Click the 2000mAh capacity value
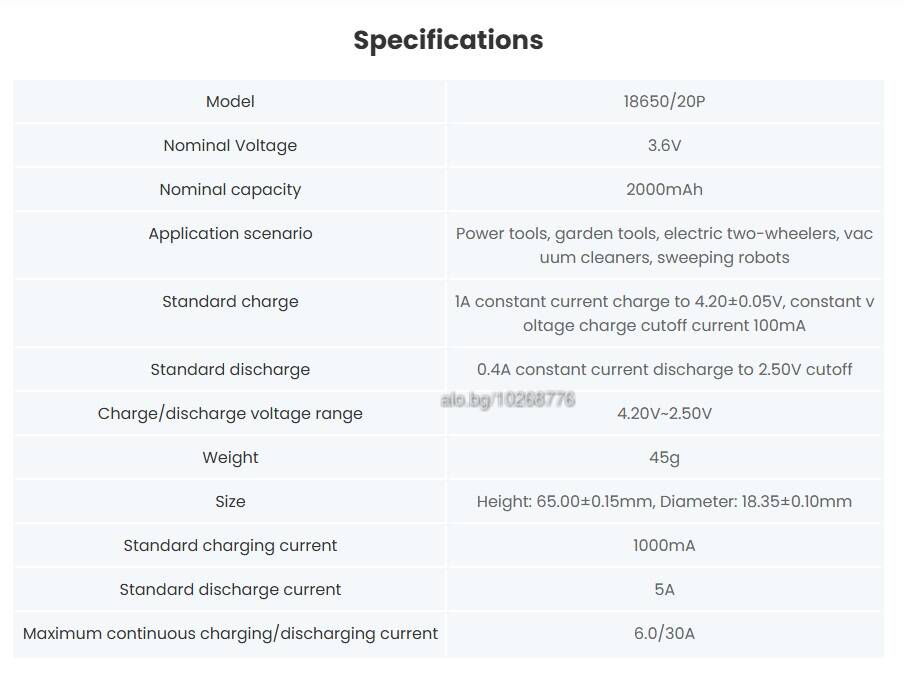Viewport: 904px width, 683px height. coord(664,190)
